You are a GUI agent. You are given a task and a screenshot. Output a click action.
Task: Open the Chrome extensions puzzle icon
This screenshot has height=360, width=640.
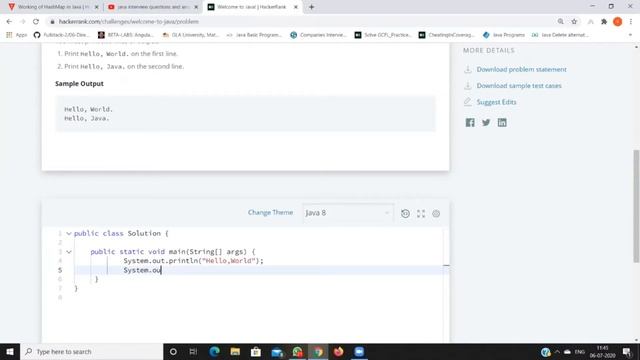(x=604, y=22)
